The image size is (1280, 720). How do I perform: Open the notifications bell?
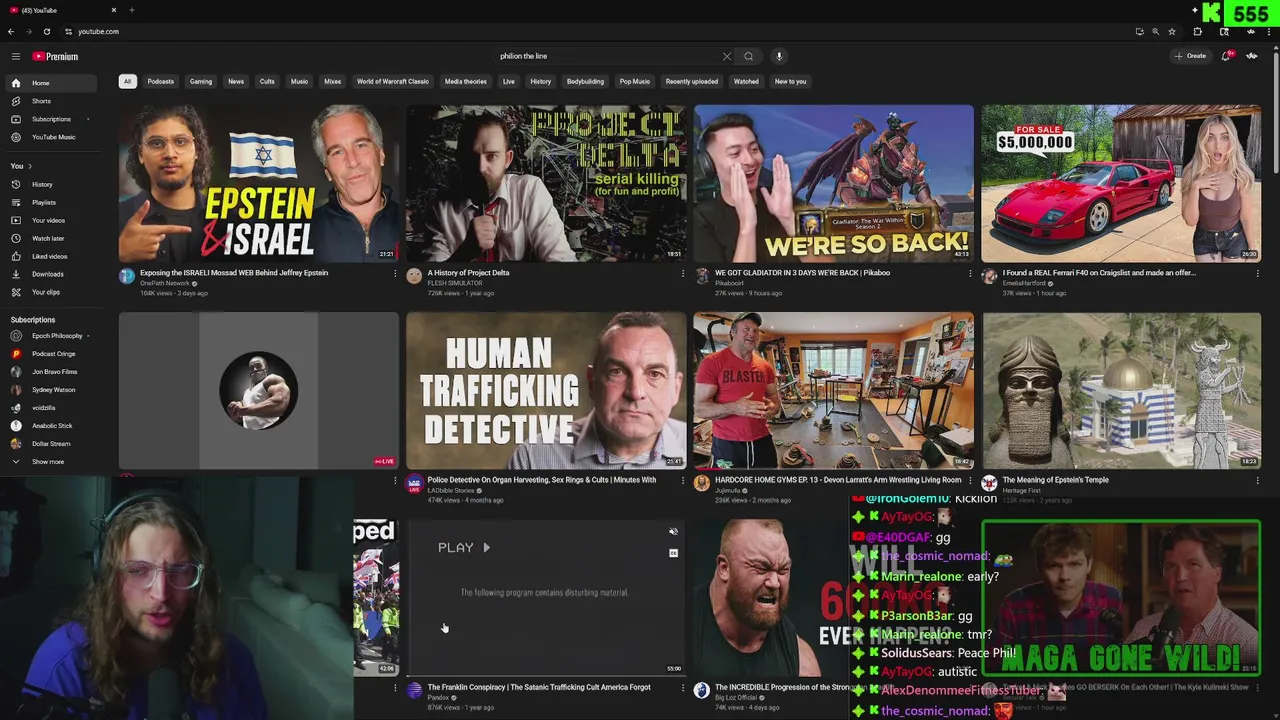(x=1226, y=56)
